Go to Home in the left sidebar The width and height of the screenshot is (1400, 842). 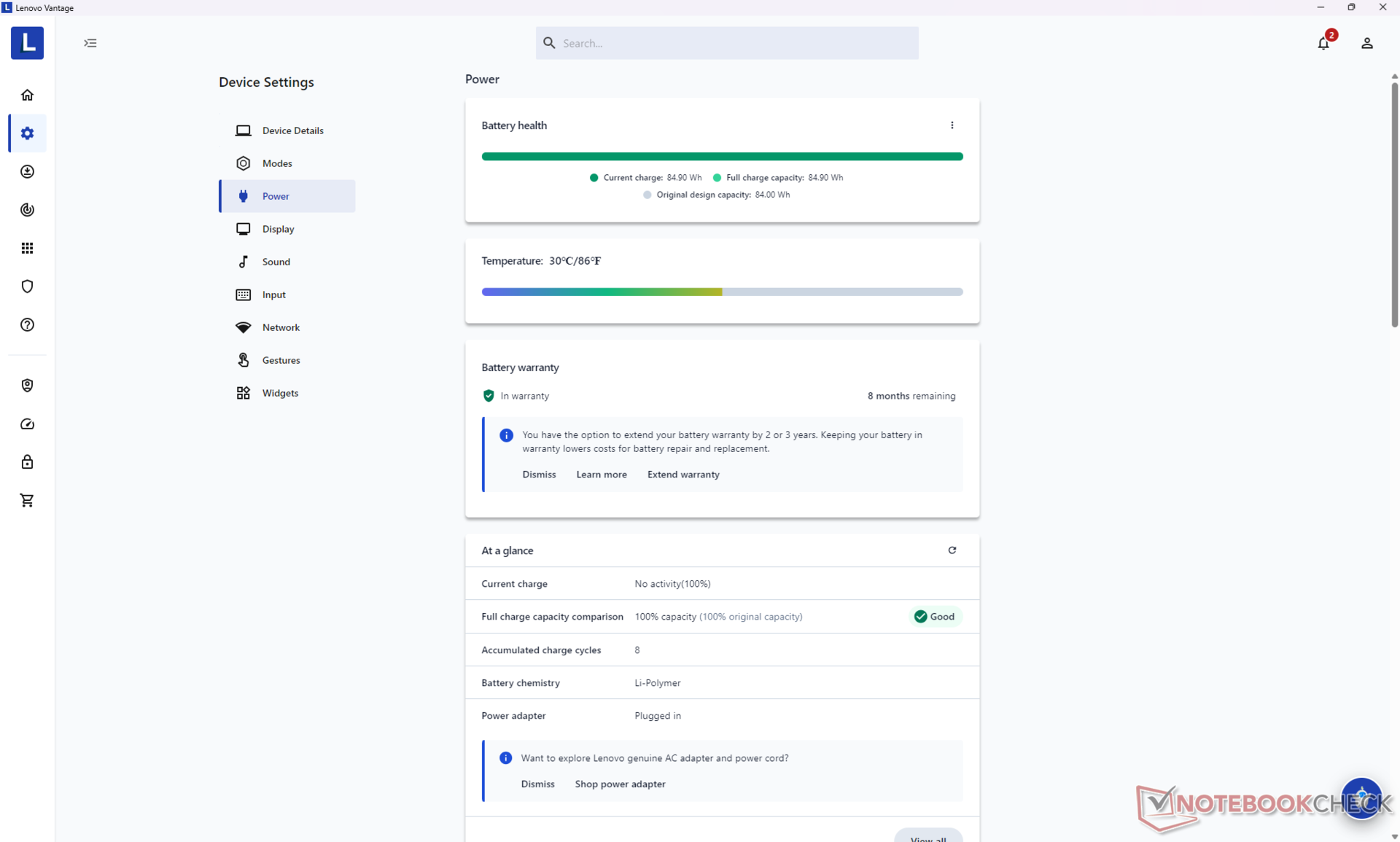pyautogui.click(x=27, y=95)
